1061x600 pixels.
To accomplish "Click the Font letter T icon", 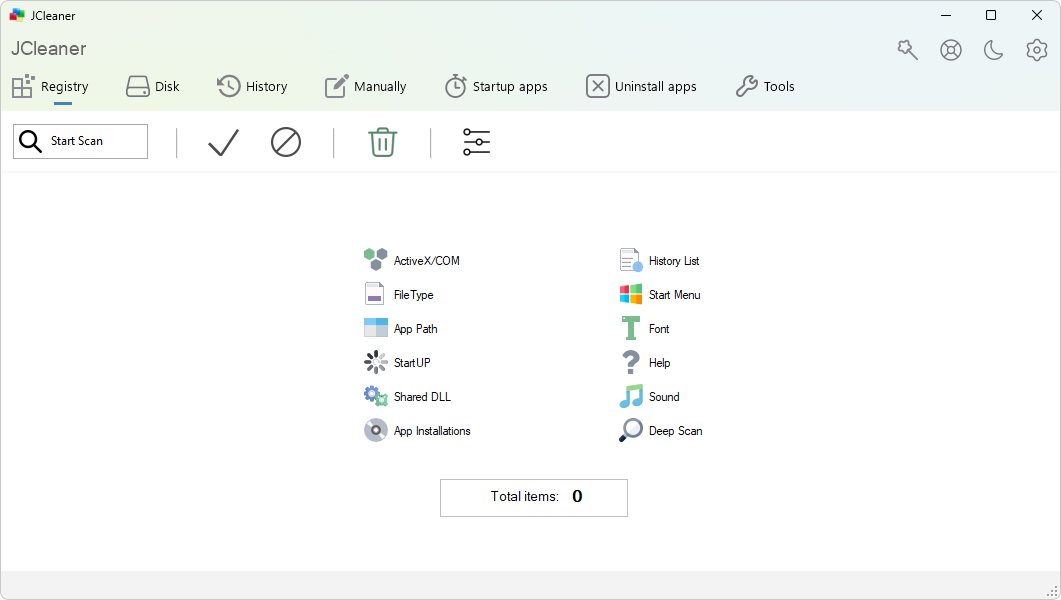I will click(x=631, y=328).
